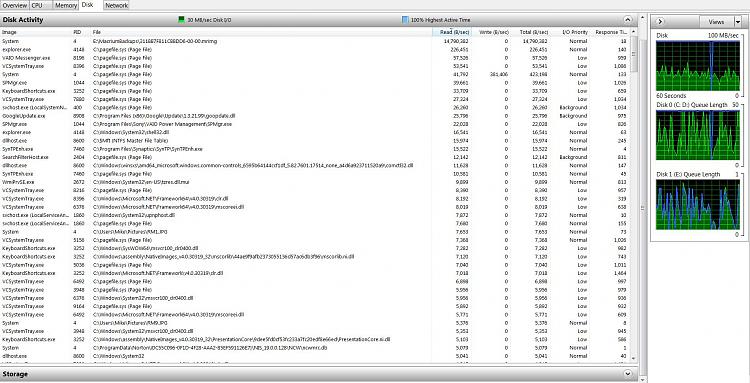This screenshot has height=383, width=750.
Task: Select the Synaptics SynTPEnh.exe file path
Action: pos(148,149)
